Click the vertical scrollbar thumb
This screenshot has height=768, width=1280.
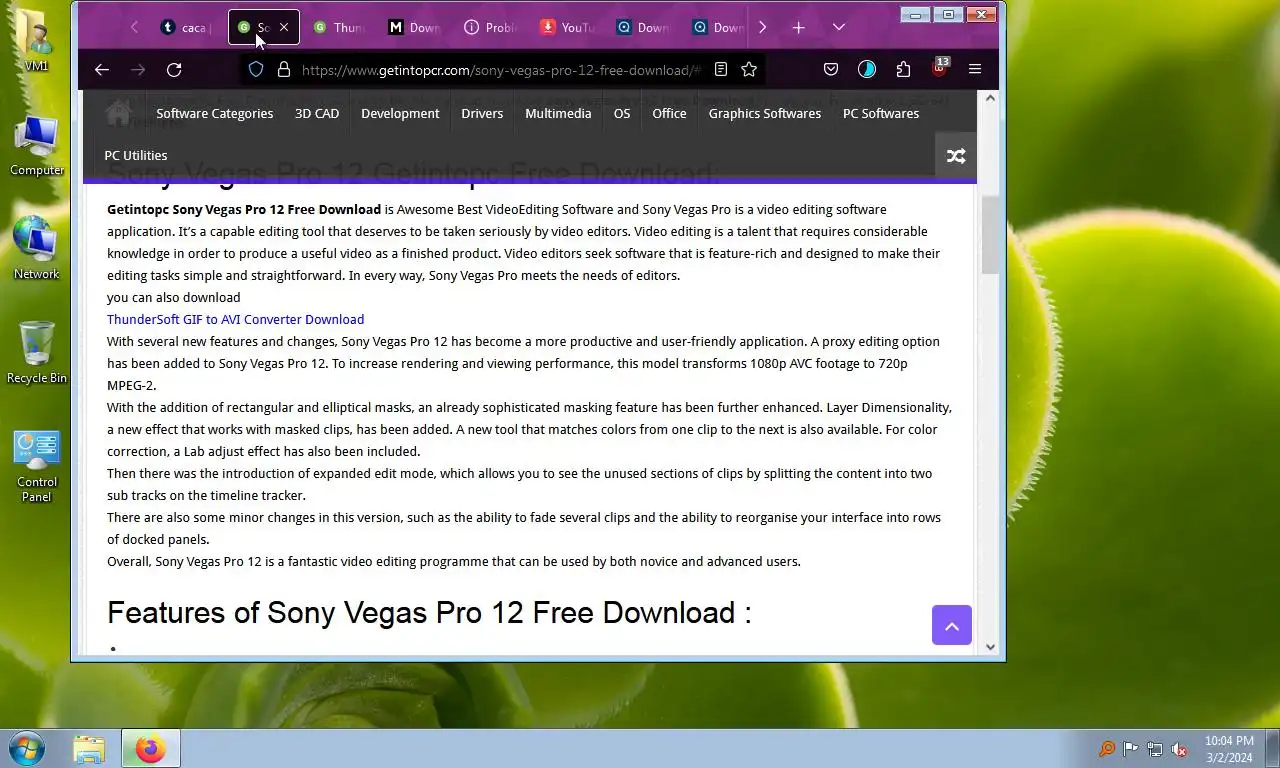click(991, 235)
